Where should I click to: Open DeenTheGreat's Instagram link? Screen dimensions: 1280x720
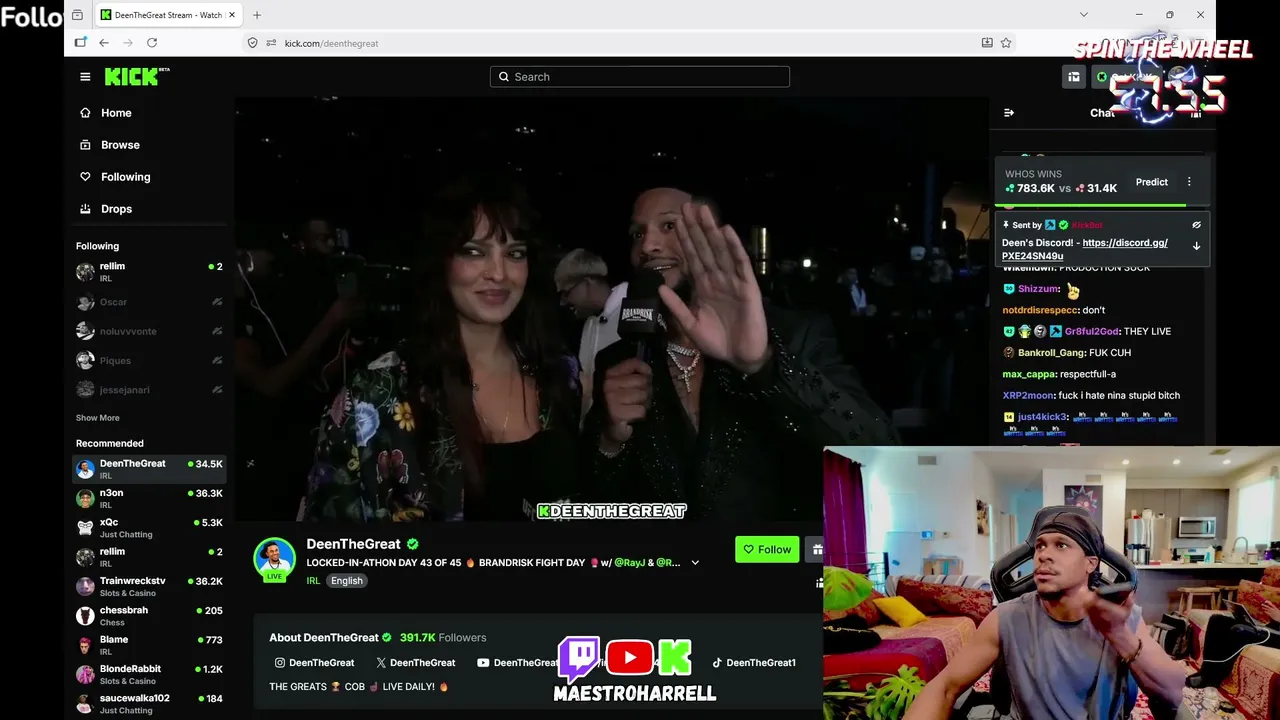tap(314, 663)
